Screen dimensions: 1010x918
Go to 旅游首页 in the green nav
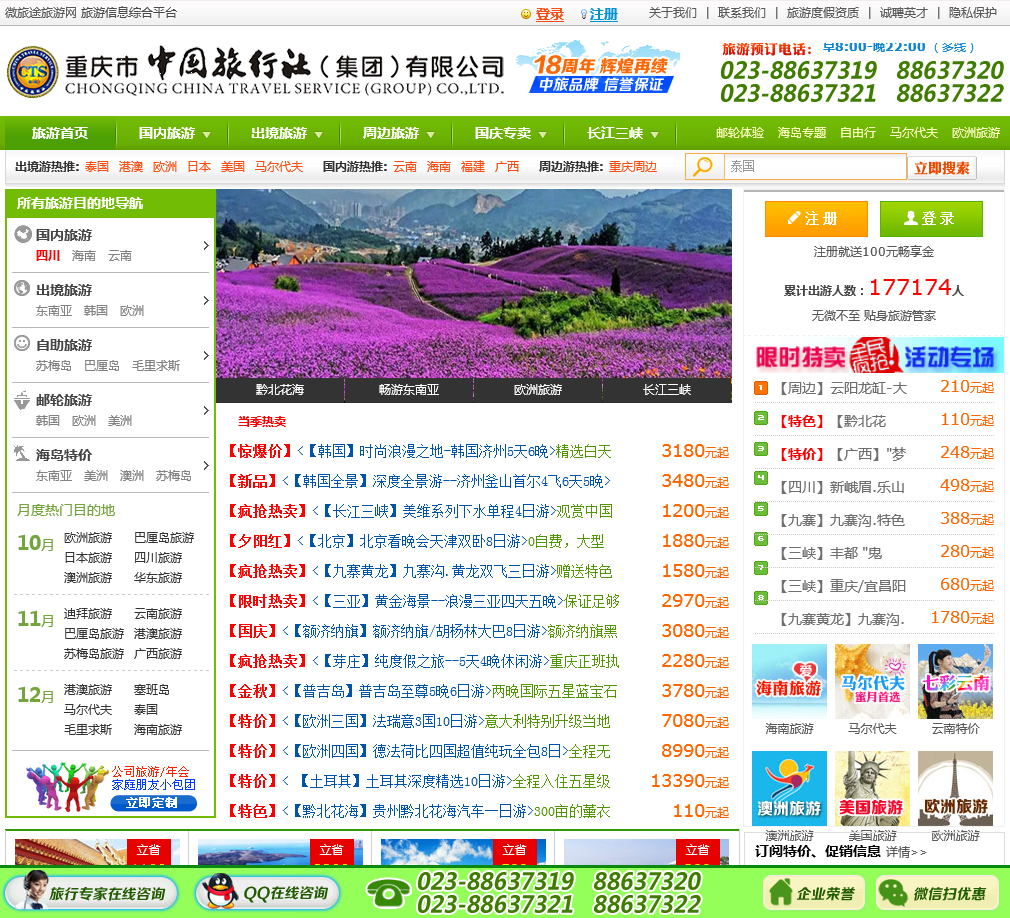tap(60, 133)
